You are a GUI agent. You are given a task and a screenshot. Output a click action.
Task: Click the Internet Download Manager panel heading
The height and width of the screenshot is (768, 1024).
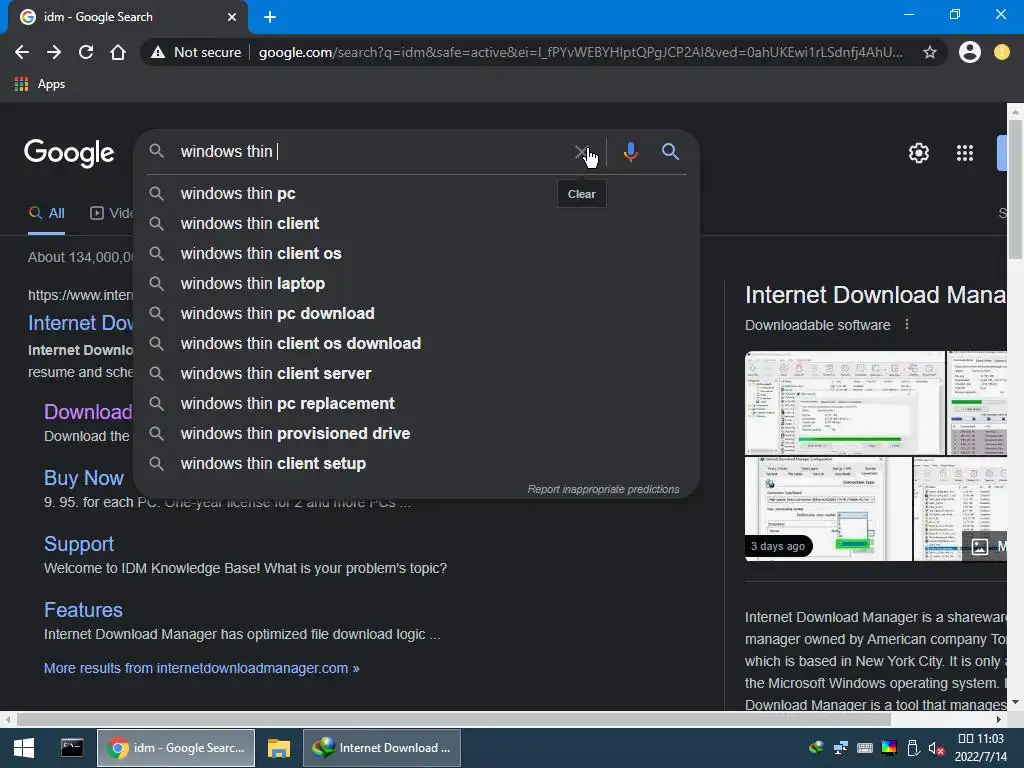pyautogui.click(x=875, y=295)
